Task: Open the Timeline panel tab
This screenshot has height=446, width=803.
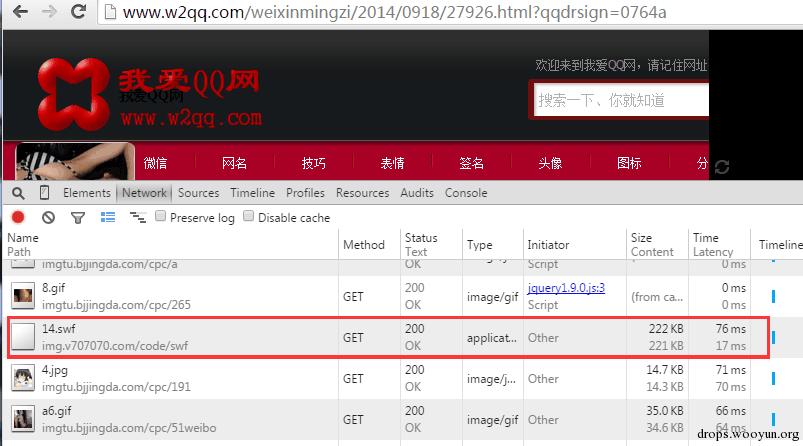Action: click(252, 193)
